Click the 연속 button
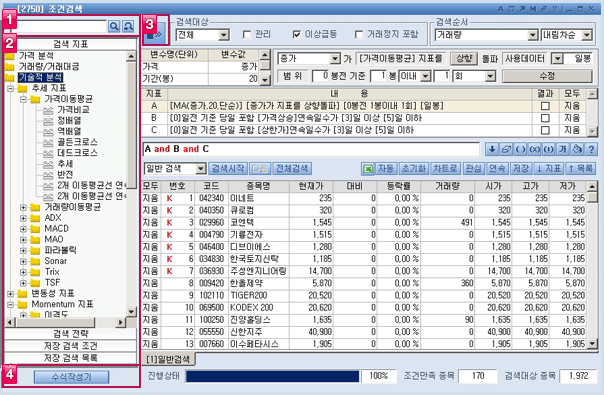 (x=497, y=168)
